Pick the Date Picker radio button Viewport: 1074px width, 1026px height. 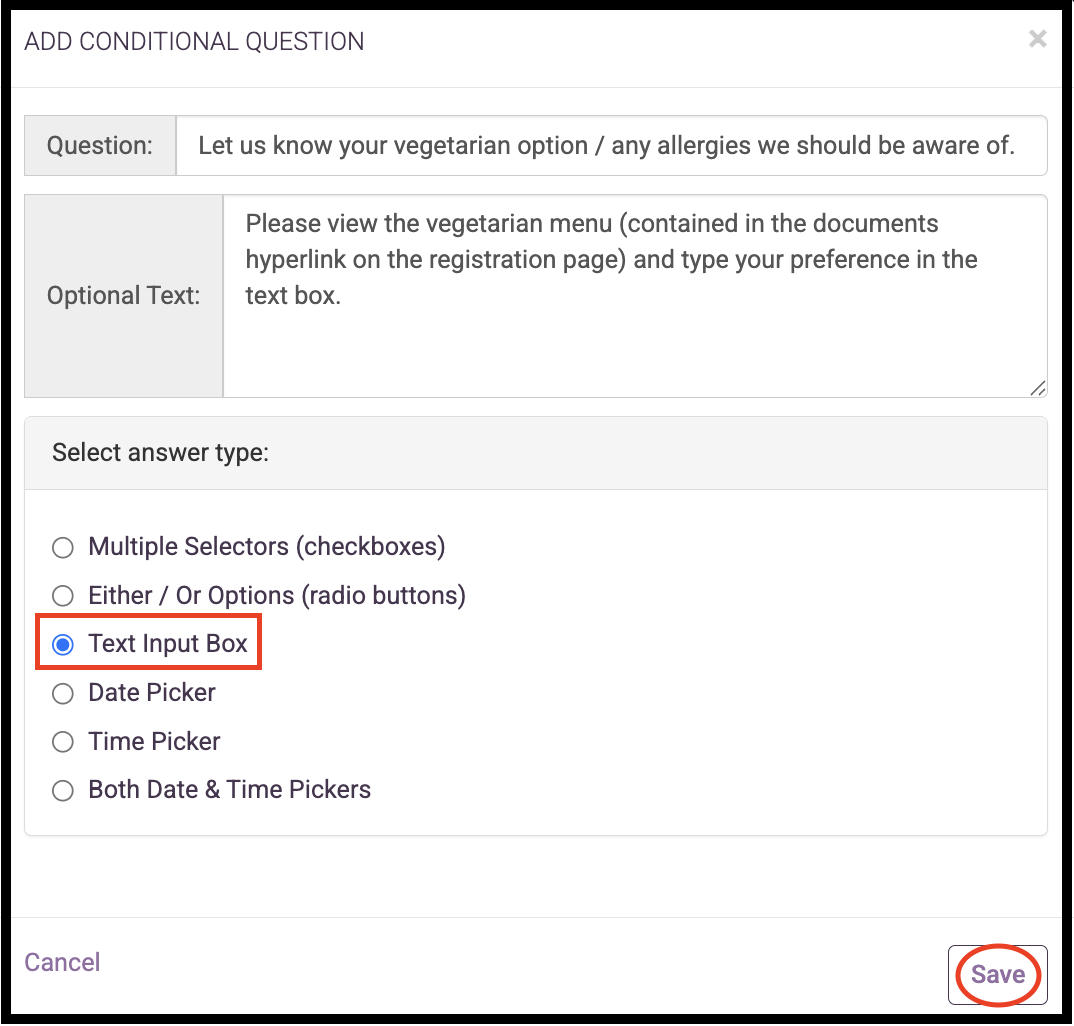coord(63,693)
